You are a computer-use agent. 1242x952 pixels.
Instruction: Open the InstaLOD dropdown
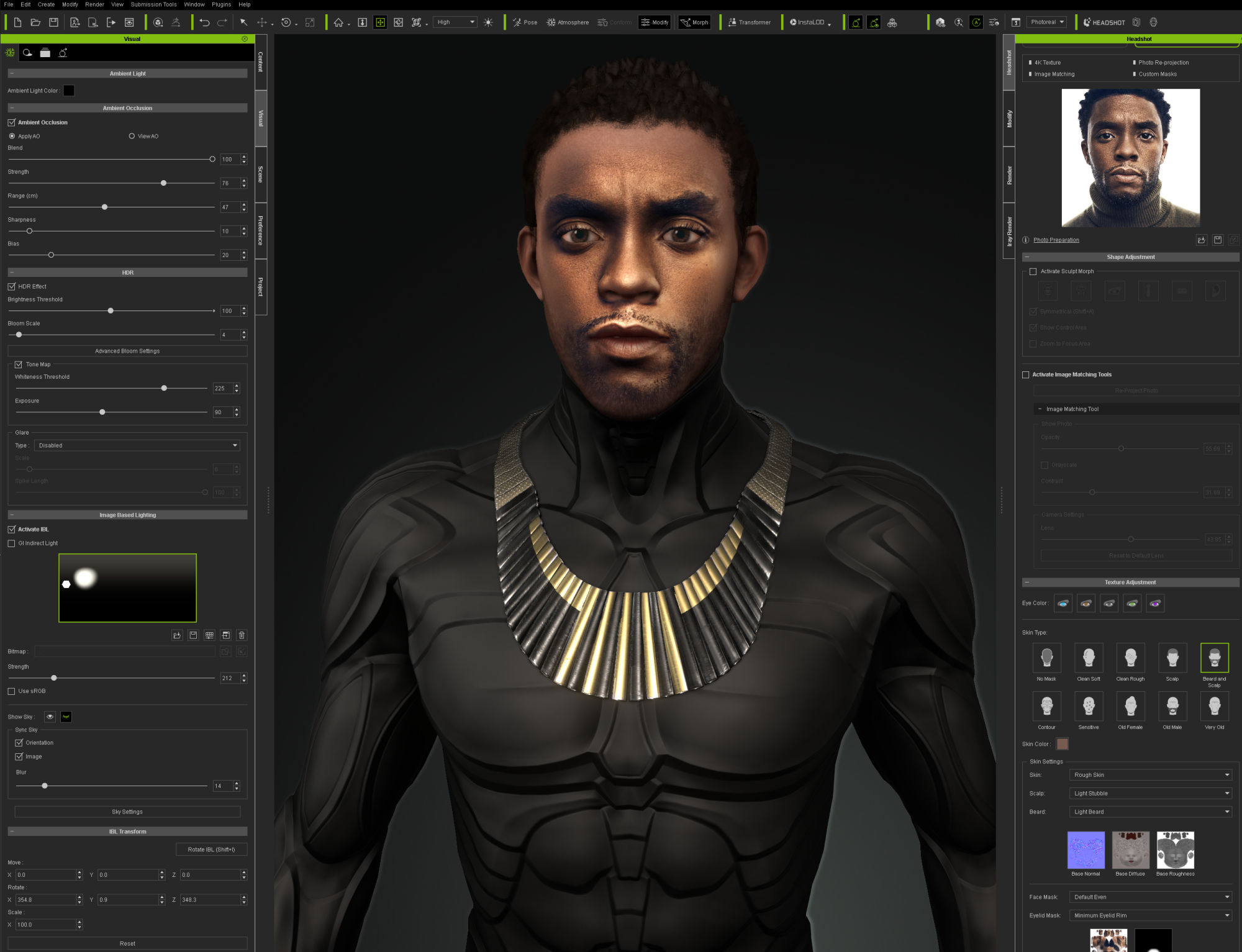(810, 22)
